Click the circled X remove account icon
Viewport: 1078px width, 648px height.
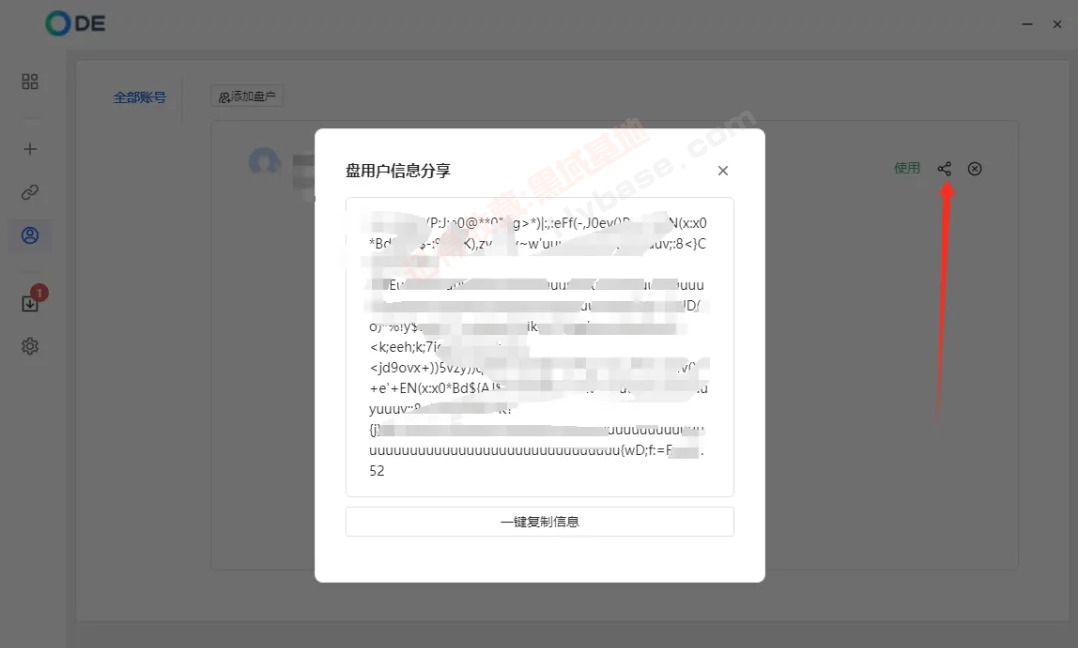click(974, 168)
